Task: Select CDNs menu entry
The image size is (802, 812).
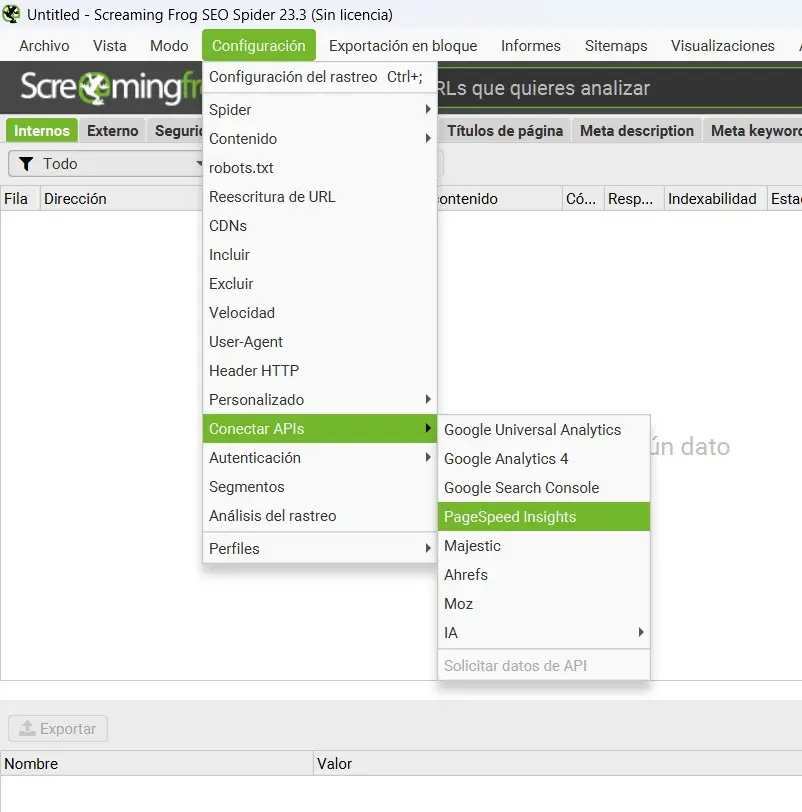Action: (320, 226)
